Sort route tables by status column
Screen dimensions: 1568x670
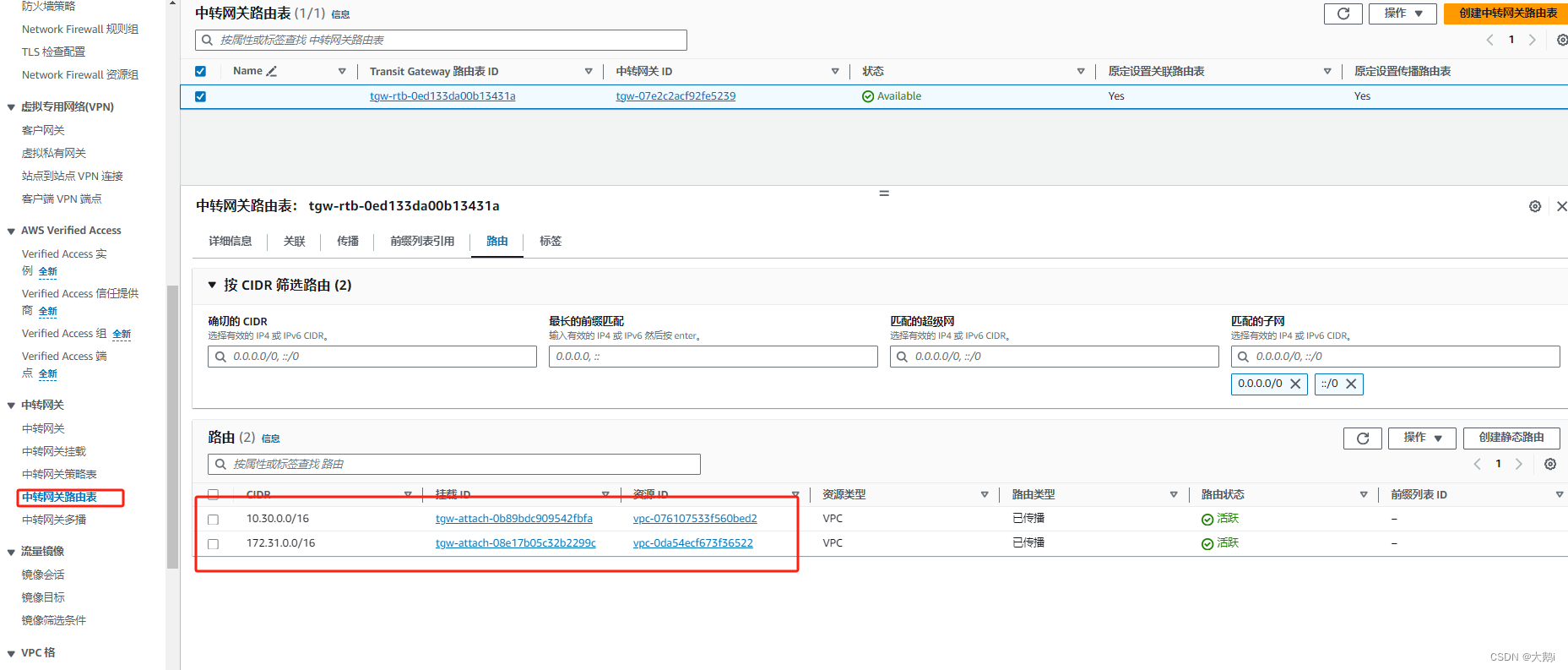1081,71
